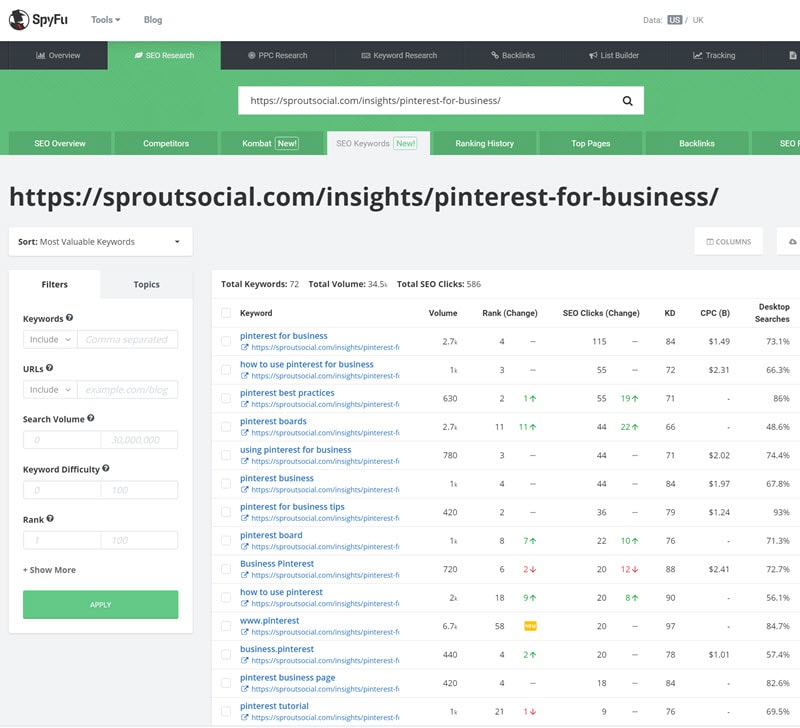800x728 pixels.
Task: Click external link icon under 'pinterest board'
Action: click(244, 547)
